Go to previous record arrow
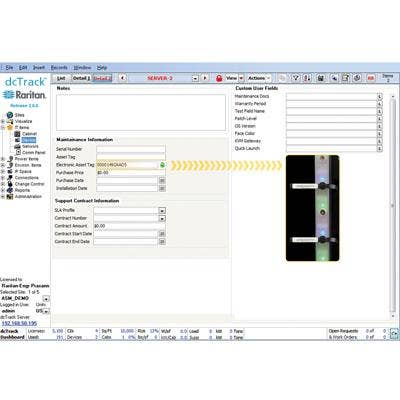Viewport: 400px width, 400px height. [x=123, y=78]
